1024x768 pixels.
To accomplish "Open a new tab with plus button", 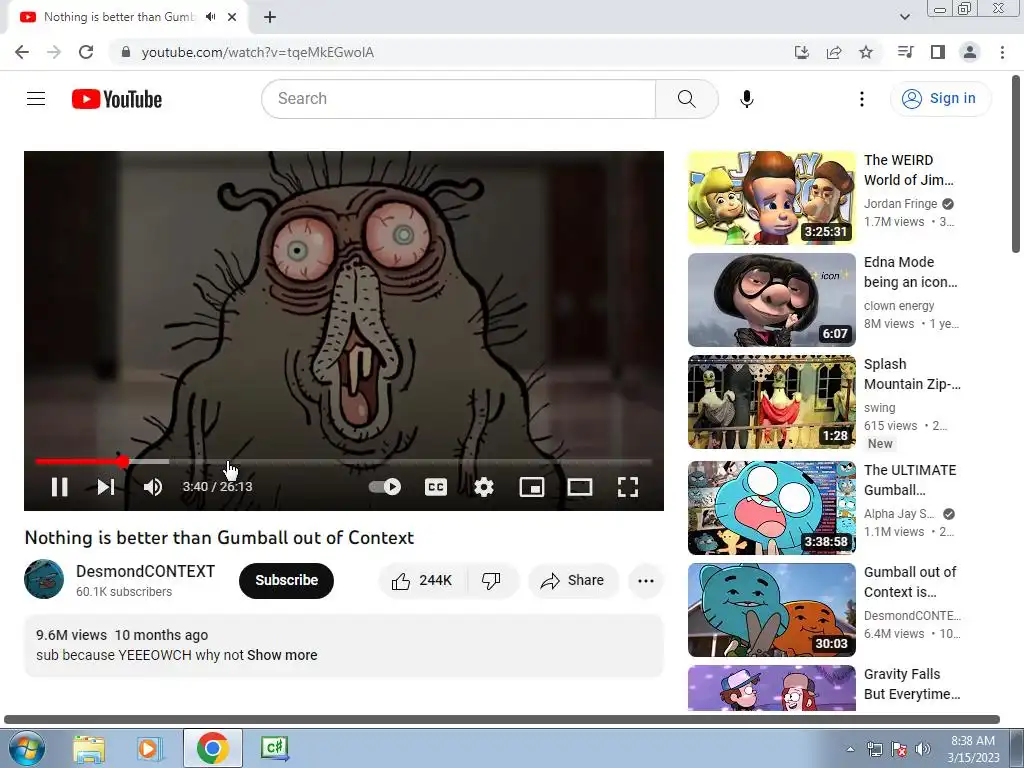I will tap(270, 17).
